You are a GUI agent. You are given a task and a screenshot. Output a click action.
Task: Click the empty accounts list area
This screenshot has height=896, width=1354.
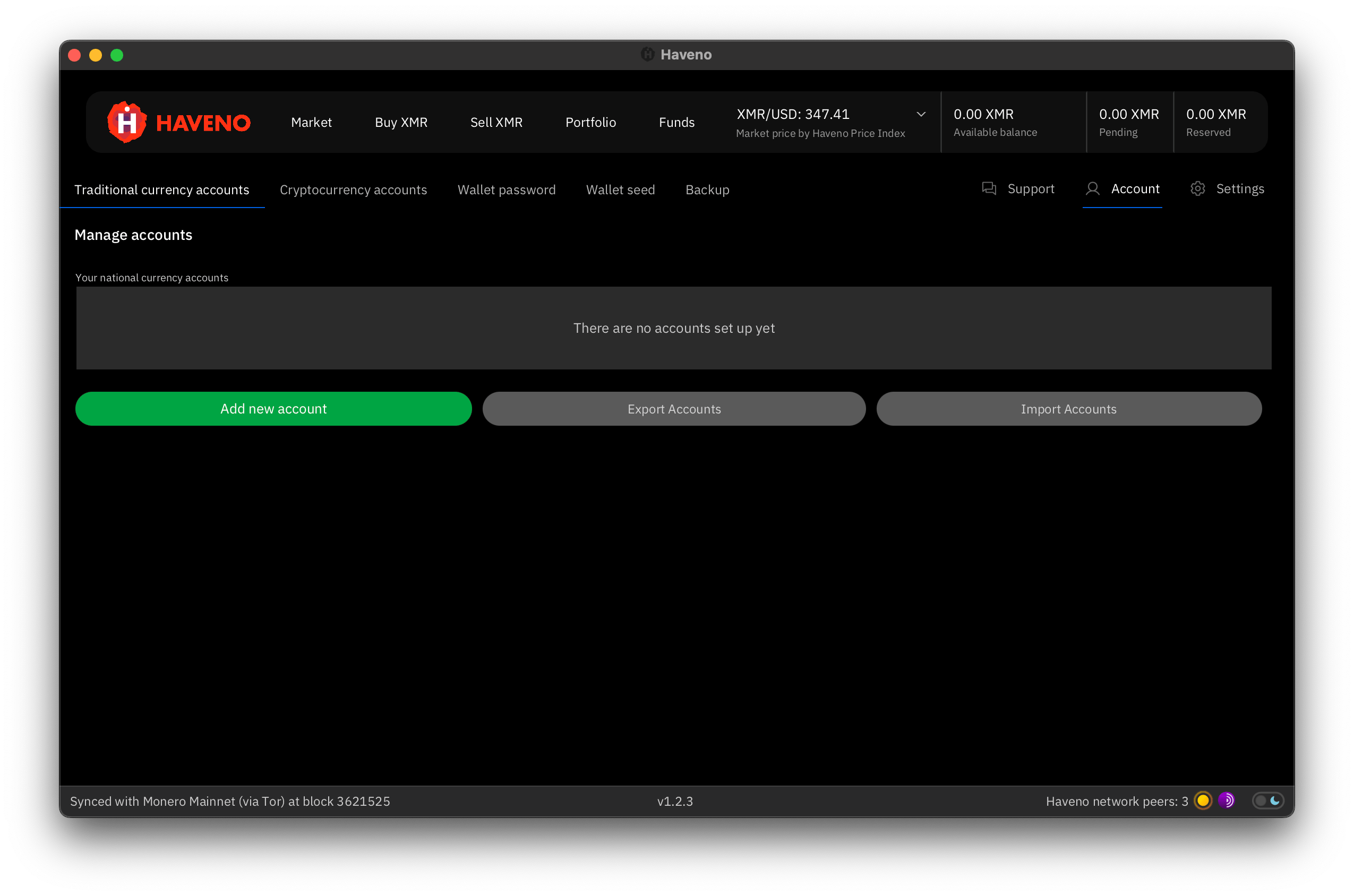674,328
